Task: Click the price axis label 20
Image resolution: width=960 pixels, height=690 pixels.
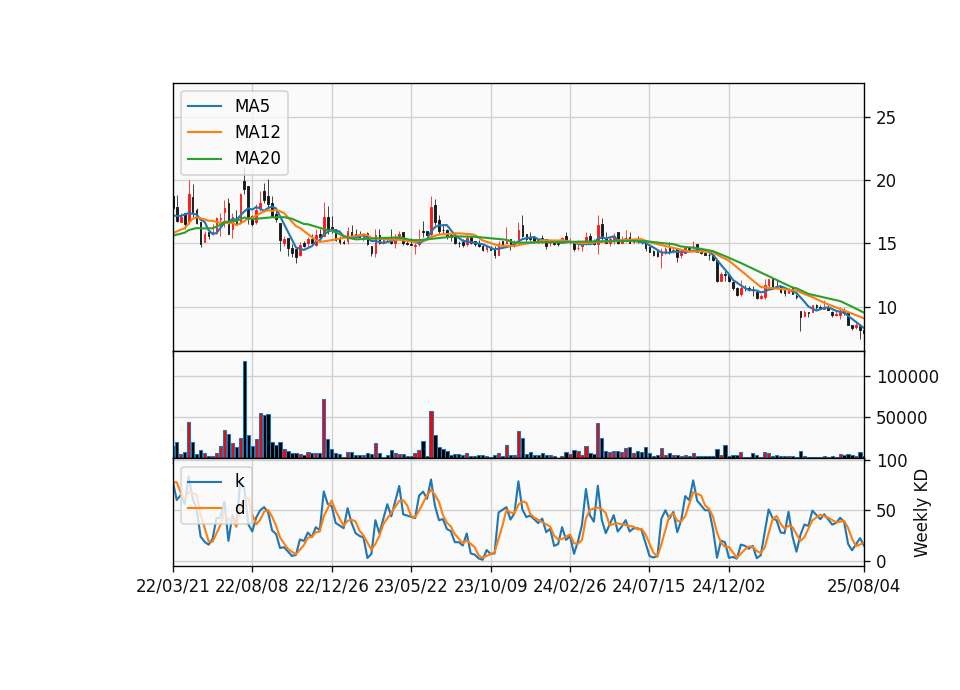Action: (885, 181)
